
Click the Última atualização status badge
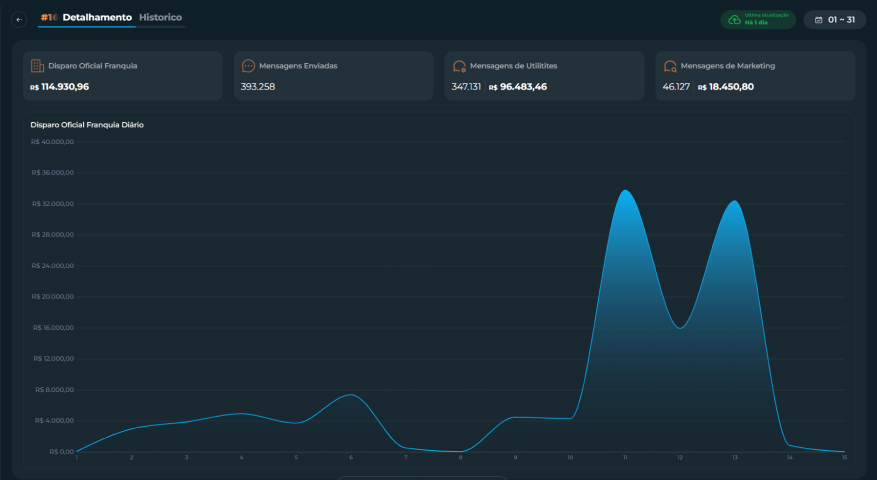[x=758, y=20]
